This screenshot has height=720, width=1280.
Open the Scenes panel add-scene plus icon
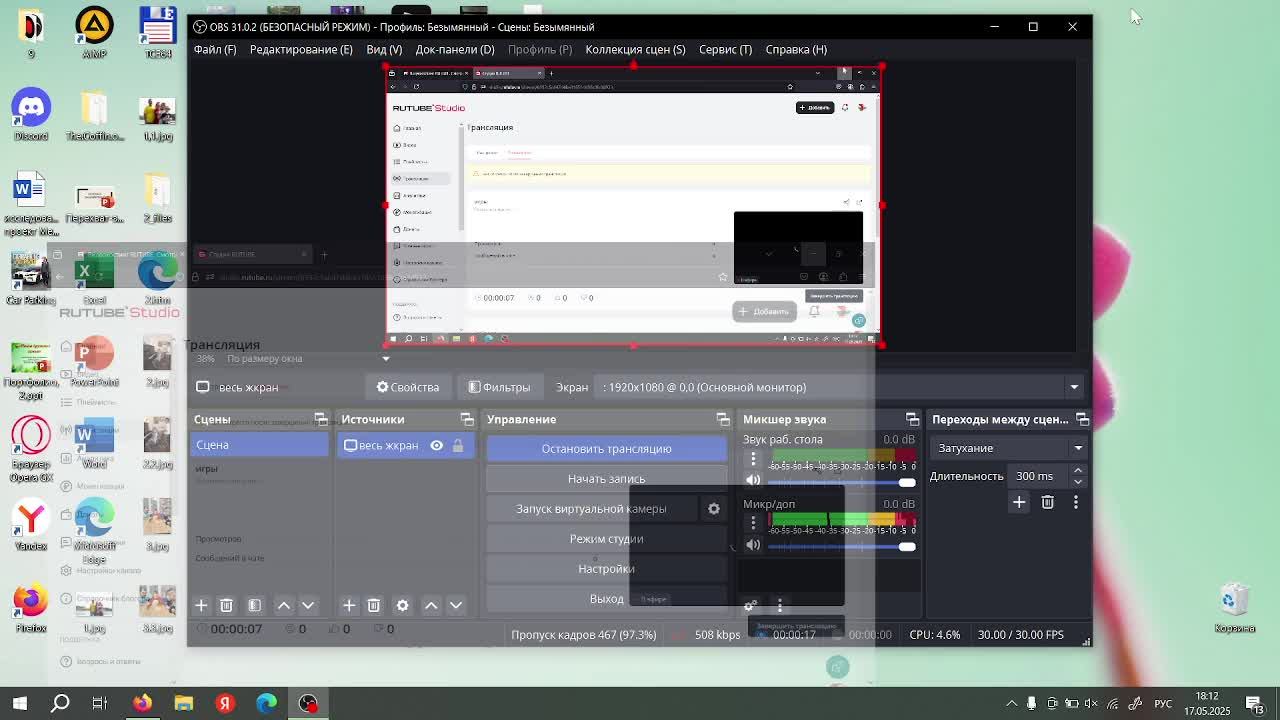tap(201, 605)
